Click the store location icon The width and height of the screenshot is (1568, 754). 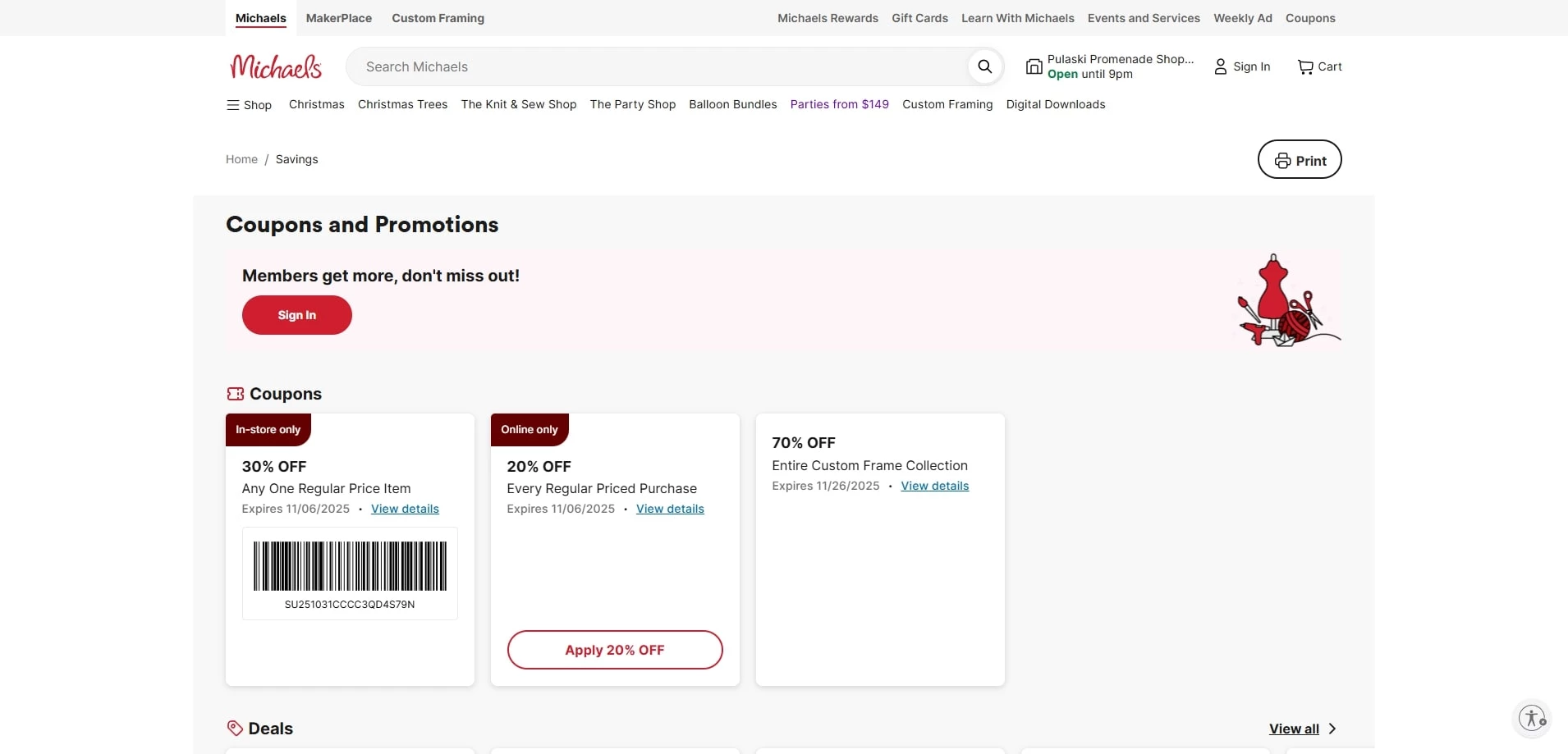click(x=1034, y=66)
